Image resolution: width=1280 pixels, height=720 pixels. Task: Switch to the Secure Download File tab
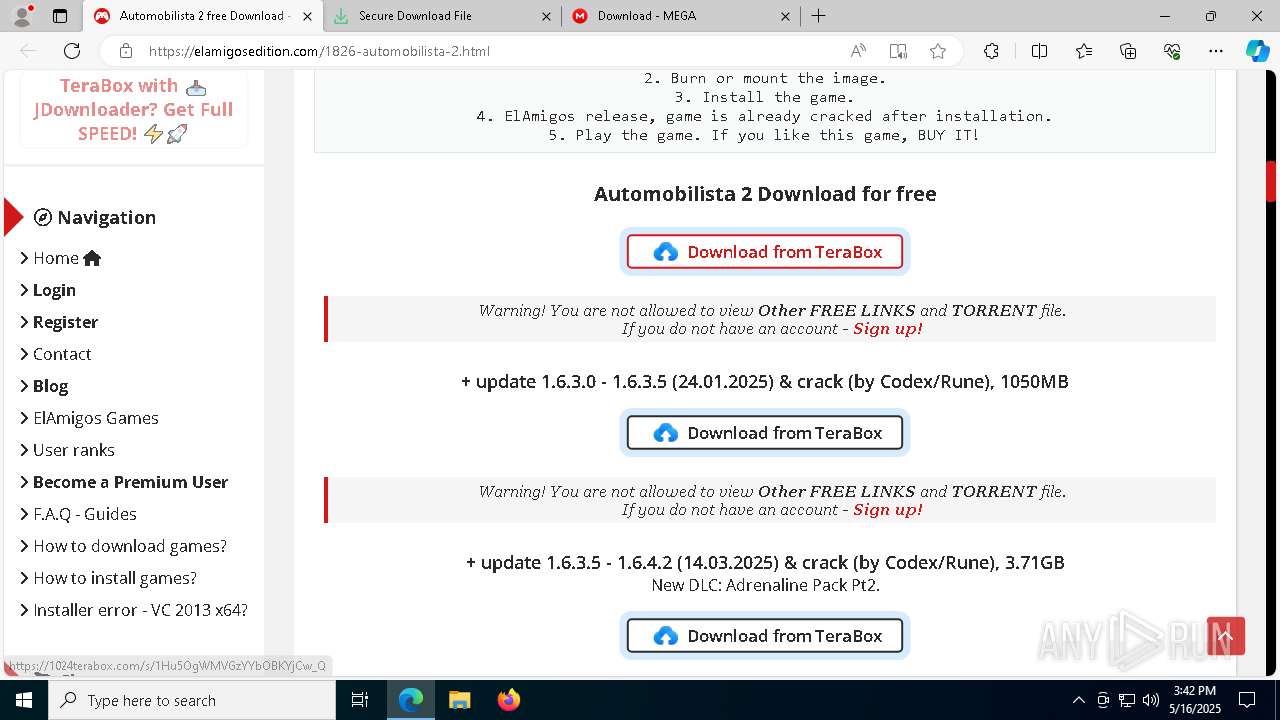(443, 16)
